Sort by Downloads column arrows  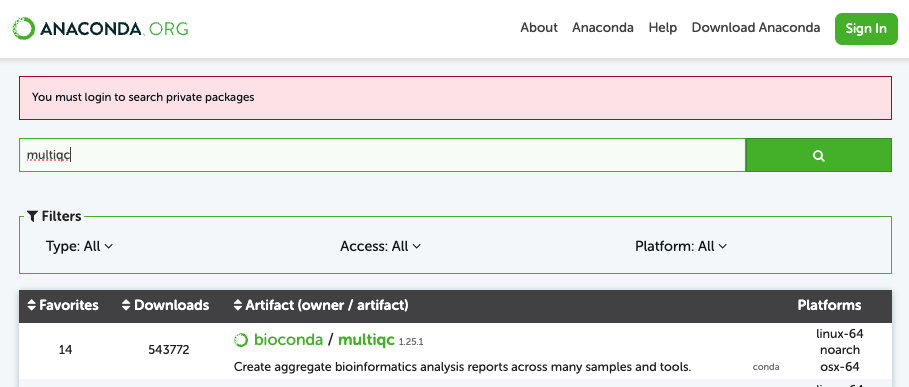126,305
